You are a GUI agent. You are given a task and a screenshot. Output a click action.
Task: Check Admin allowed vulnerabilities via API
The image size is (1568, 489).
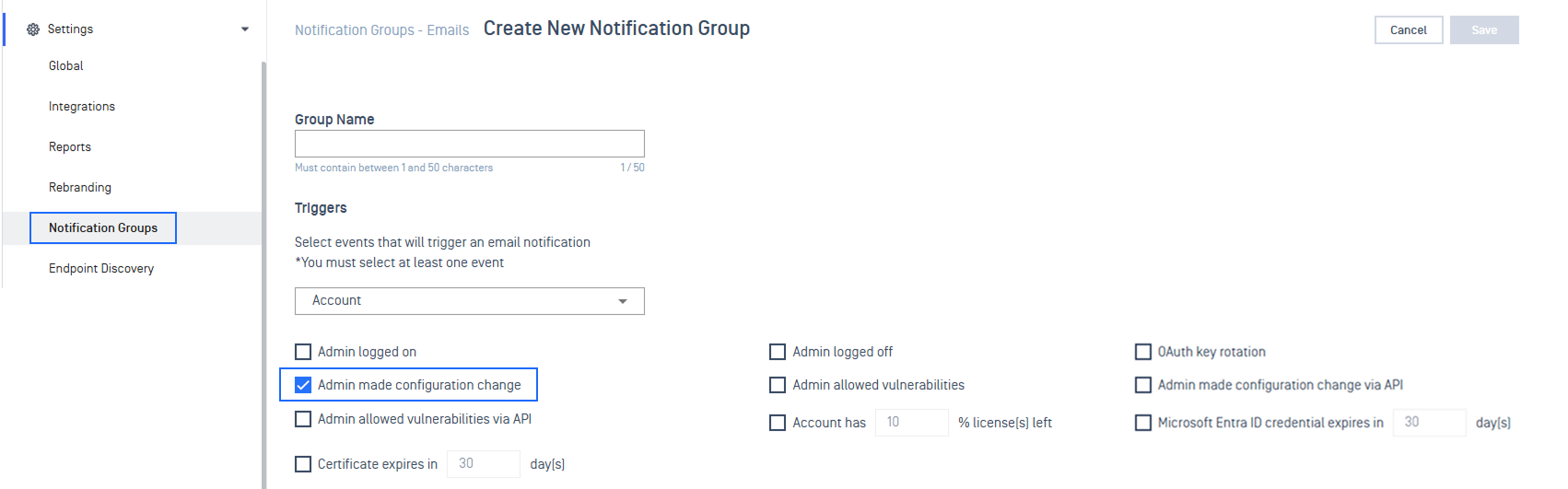click(x=303, y=419)
